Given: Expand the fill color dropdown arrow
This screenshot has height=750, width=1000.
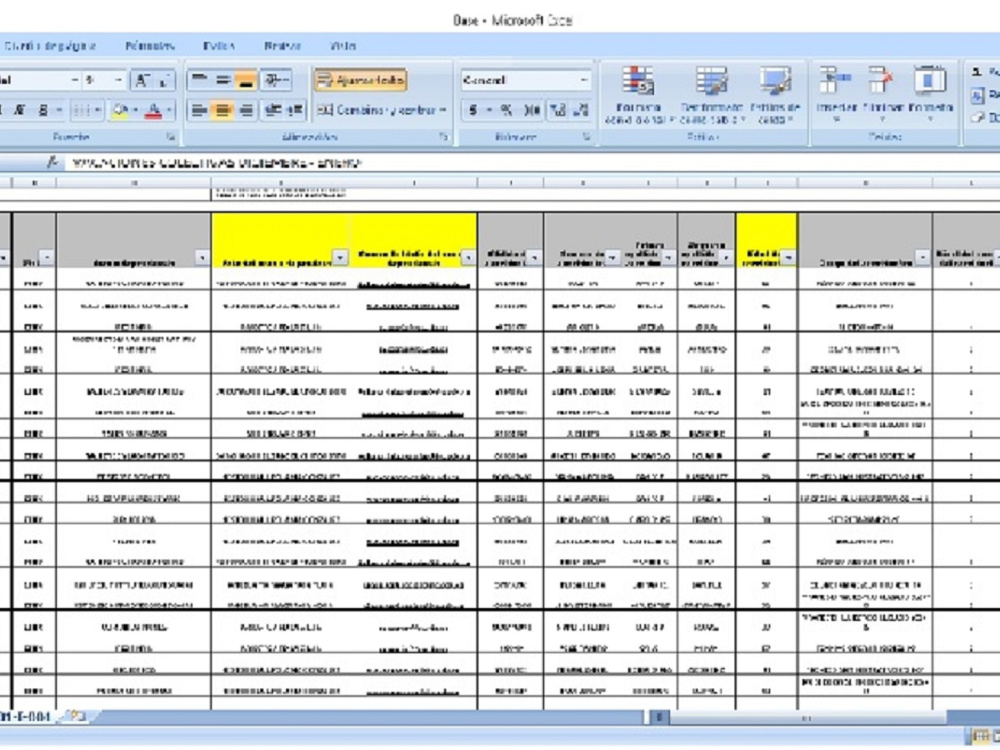Looking at the screenshot, I should click(x=136, y=110).
